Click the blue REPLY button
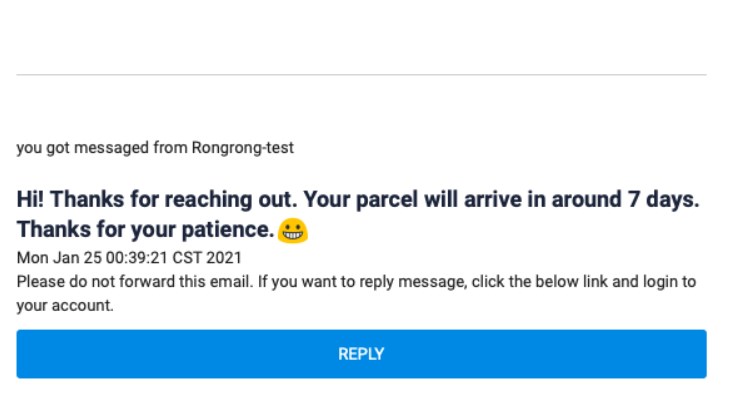Viewport: 734px width, 403px height. [361, 354]
